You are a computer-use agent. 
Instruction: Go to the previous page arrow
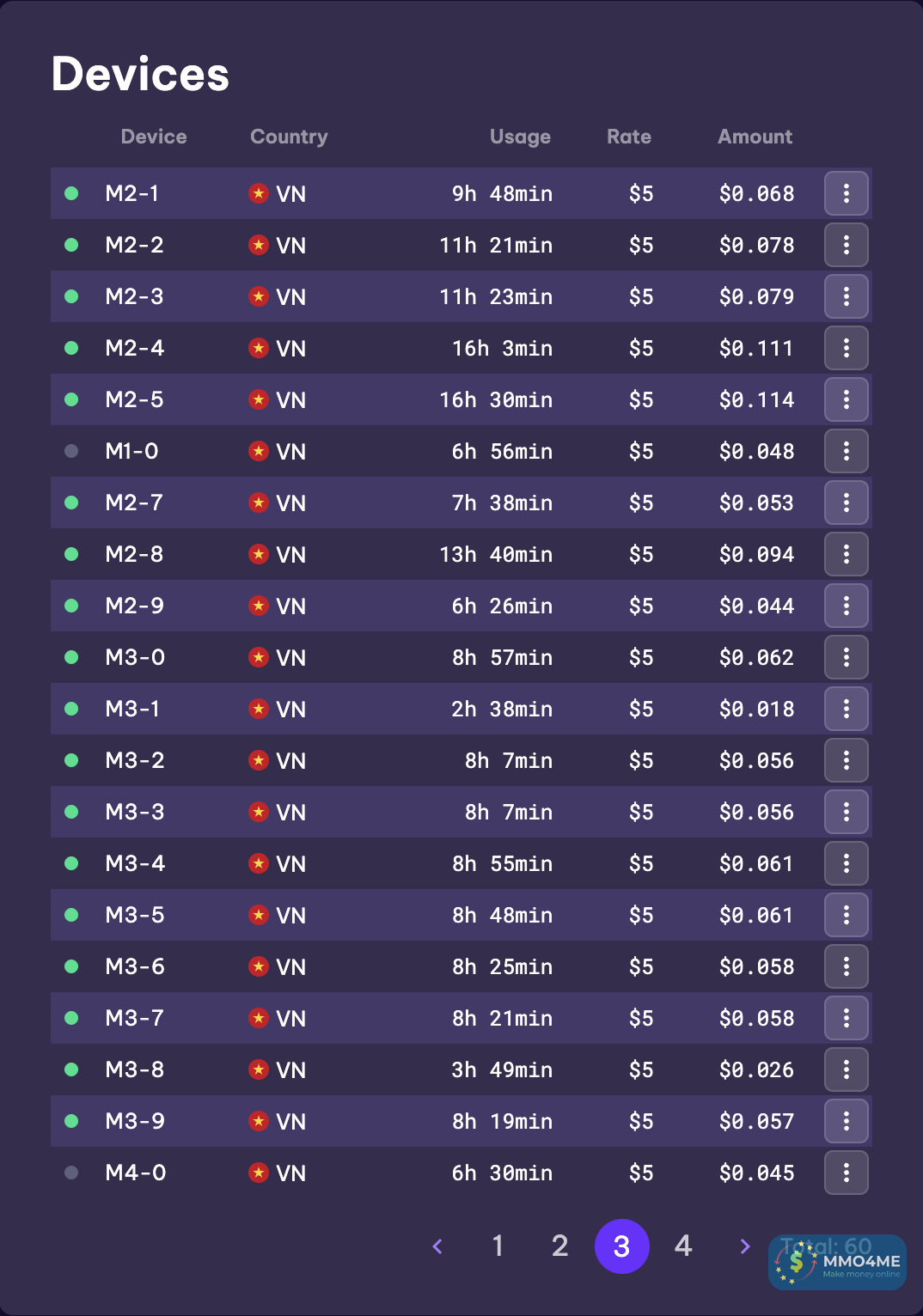pos(437,1246)
